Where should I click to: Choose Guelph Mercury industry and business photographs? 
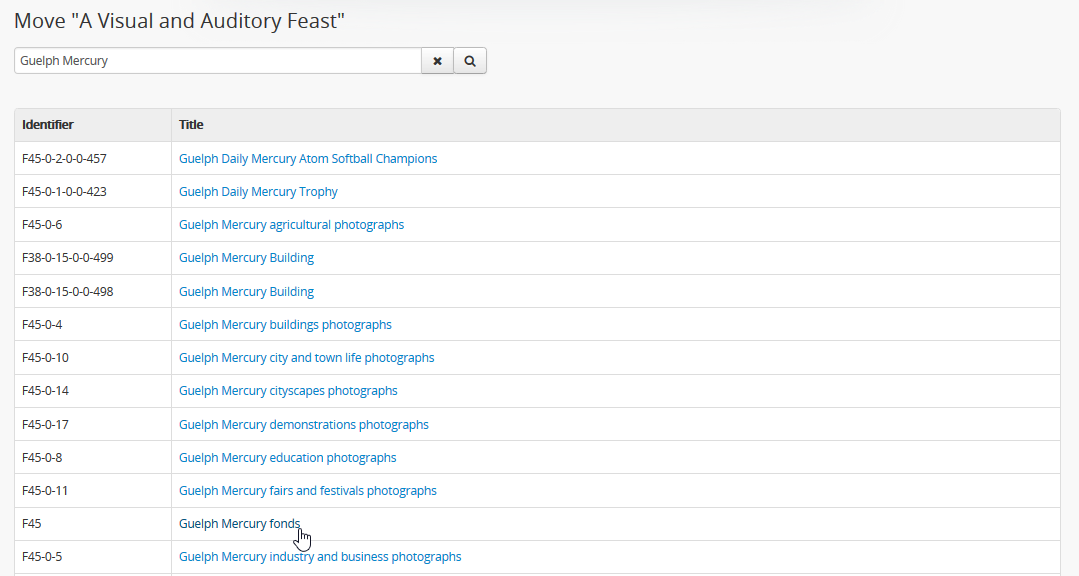tap(320, 557)
